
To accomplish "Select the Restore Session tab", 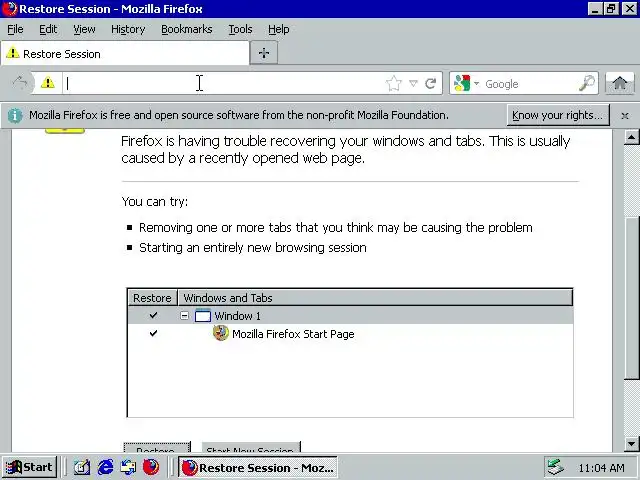I will [125, 53].
